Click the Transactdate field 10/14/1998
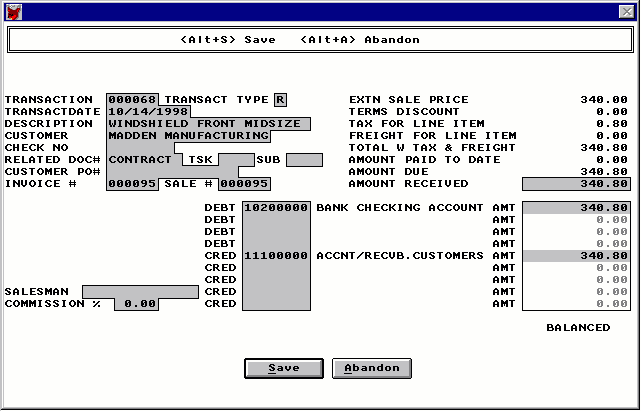This screenshot has height=411, width=641. pos(148,112)
